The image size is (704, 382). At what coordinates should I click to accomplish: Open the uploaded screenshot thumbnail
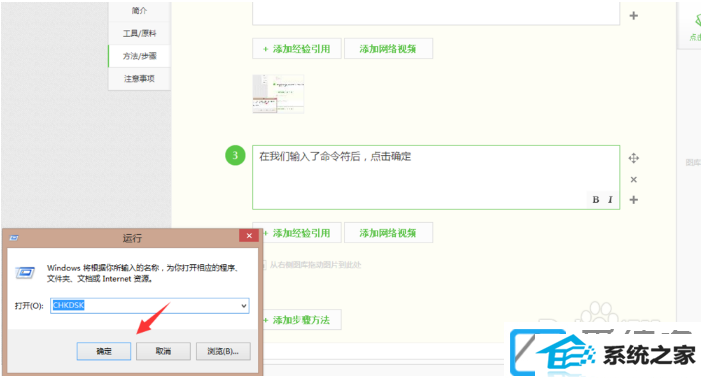pos(278,94)
